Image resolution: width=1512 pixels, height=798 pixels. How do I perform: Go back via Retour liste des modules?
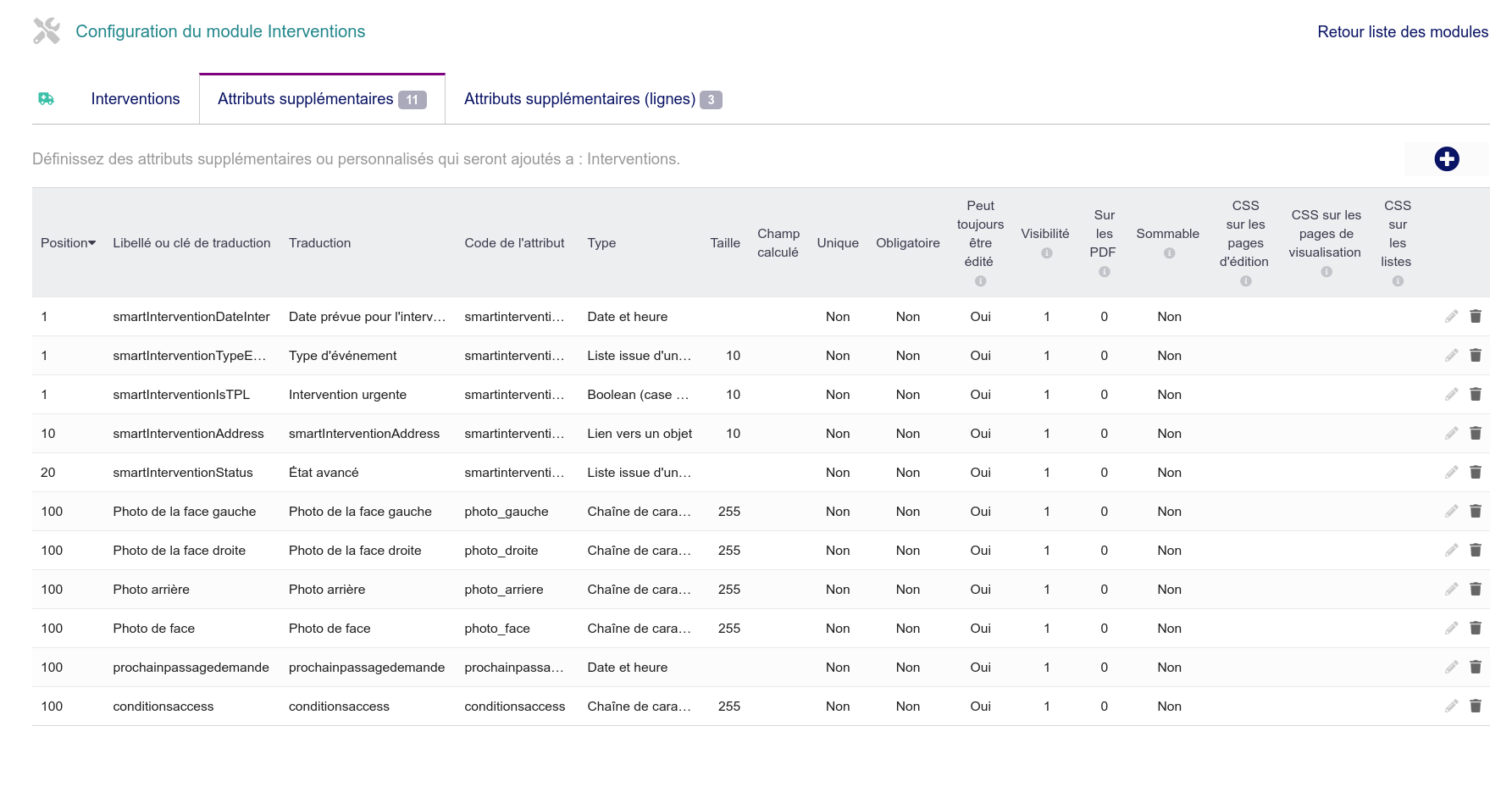1403,32
